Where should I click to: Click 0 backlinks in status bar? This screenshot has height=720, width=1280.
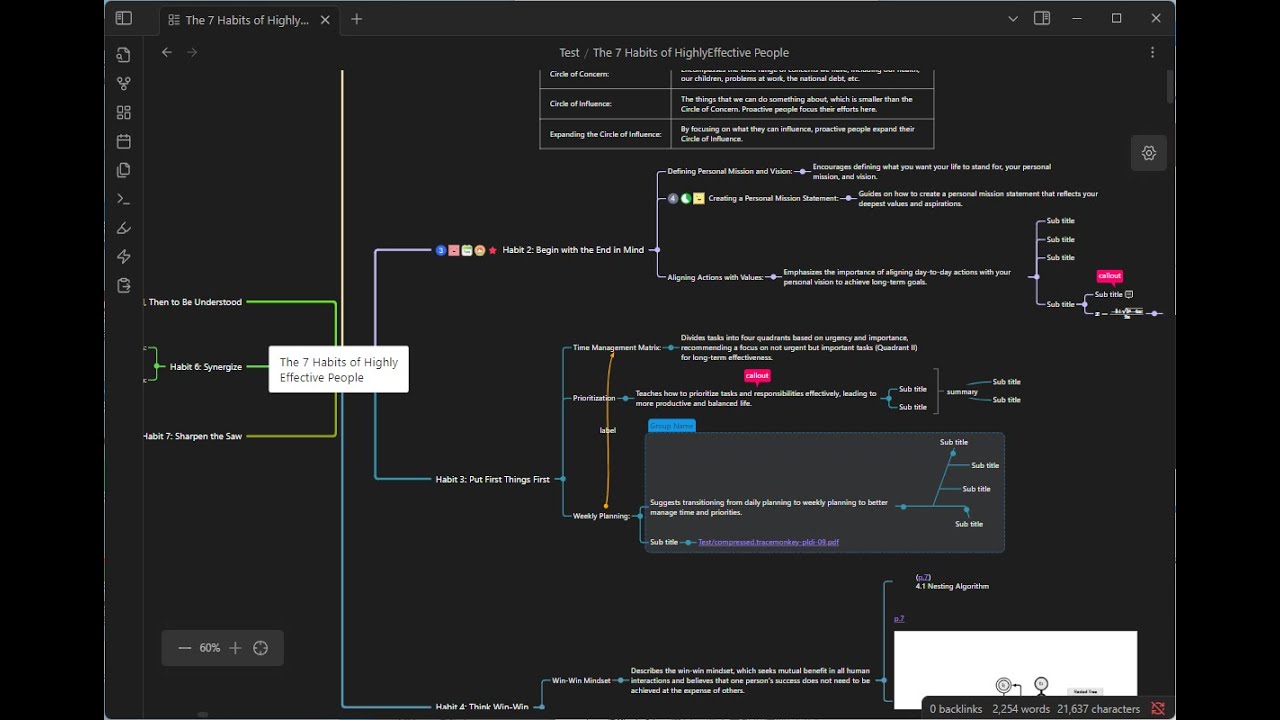[954, 708]
